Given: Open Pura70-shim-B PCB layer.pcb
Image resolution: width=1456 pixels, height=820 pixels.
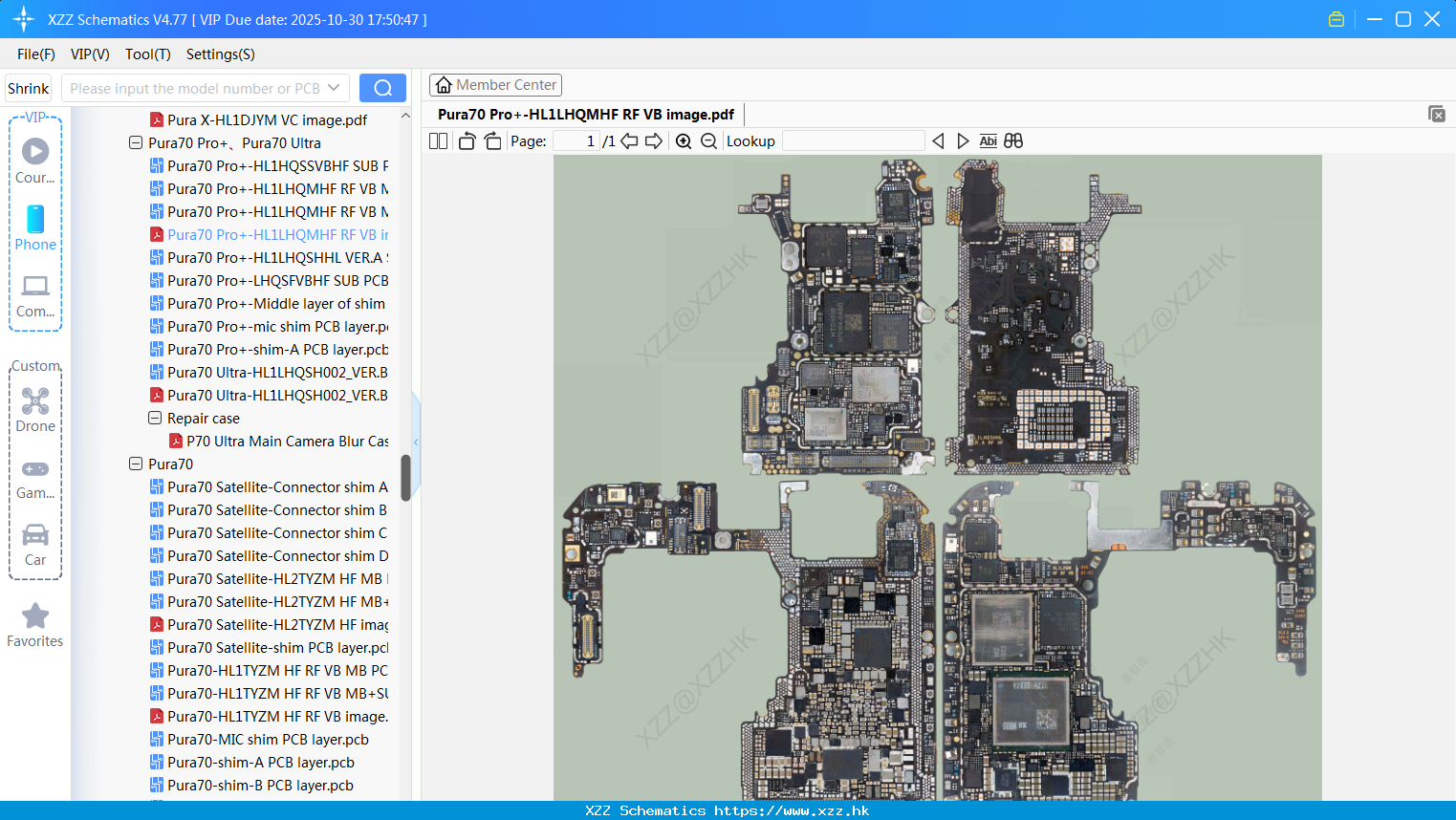Looking at the screenshot, I should [251, 786].
